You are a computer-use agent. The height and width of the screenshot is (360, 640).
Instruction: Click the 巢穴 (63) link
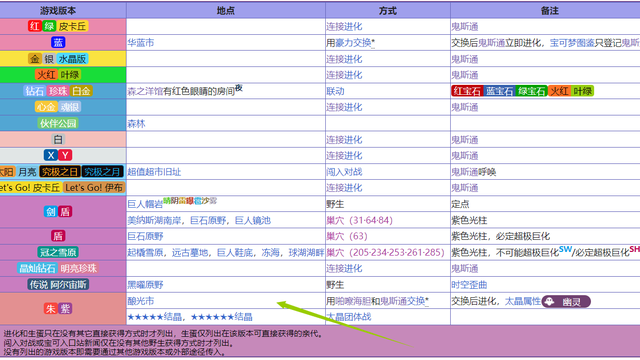pos(347,236)
